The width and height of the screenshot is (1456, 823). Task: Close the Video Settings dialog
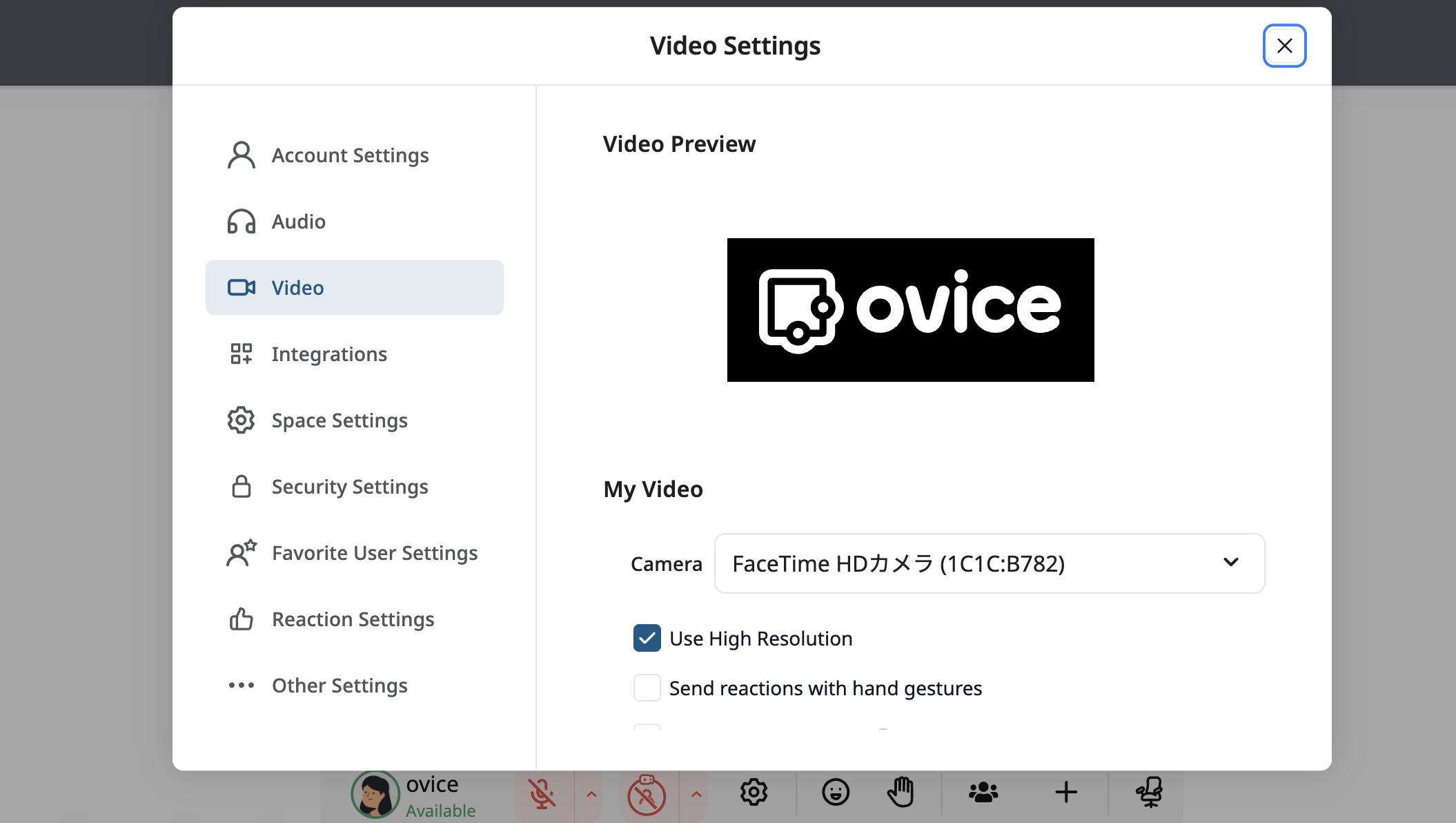pyautogui.click(x=1284, y=46)
